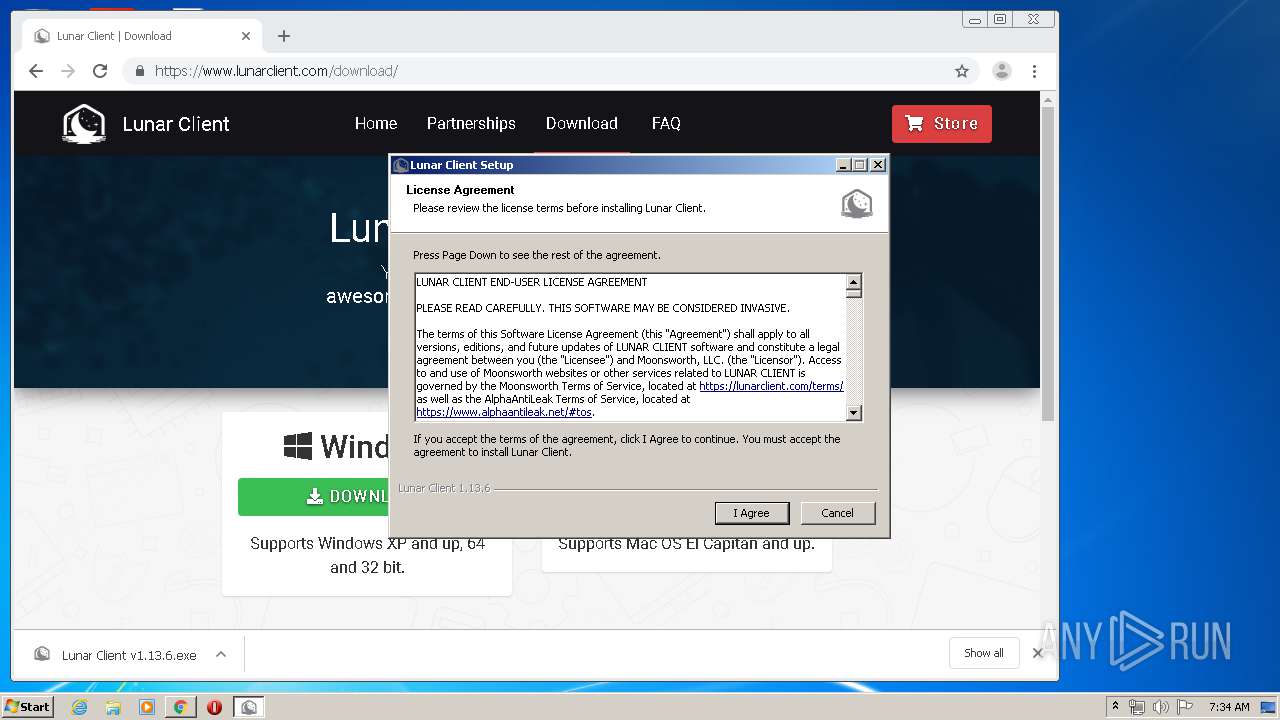Screen dimensions: 1280x720
Task: Click the browser back arrow
Action: click(x=36, y=71)
